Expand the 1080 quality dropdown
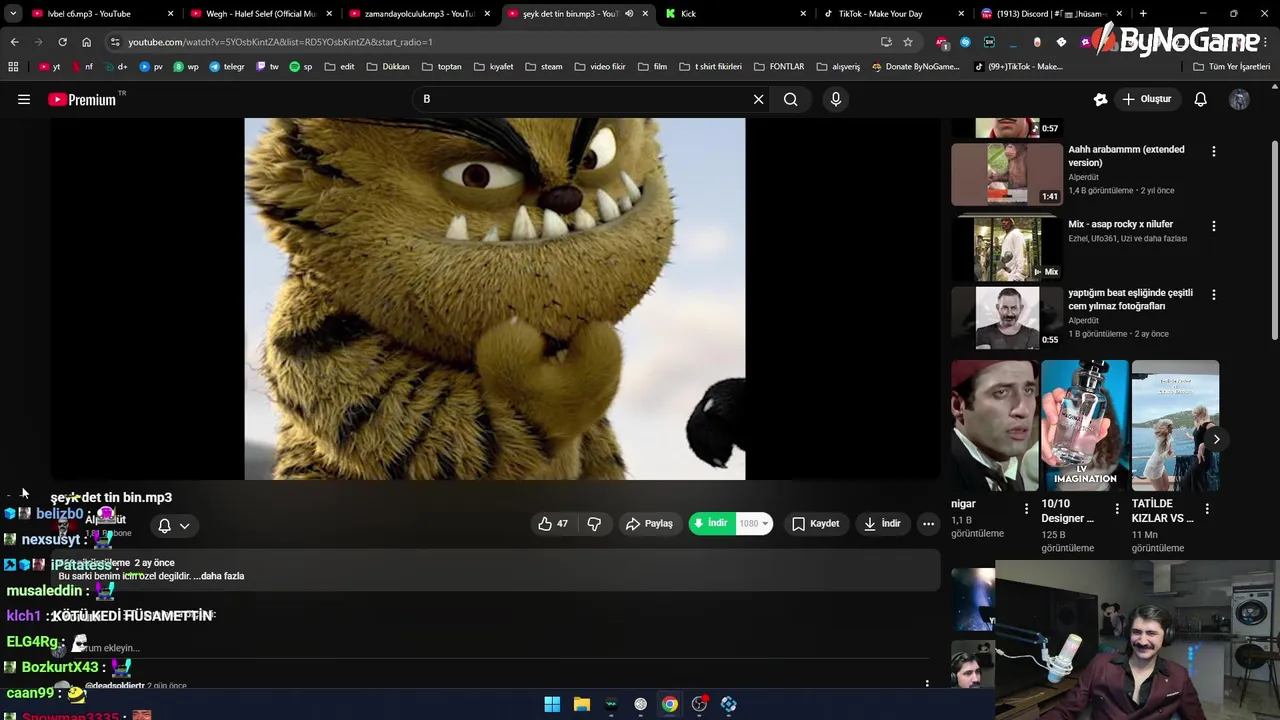 tap(753, 523)
